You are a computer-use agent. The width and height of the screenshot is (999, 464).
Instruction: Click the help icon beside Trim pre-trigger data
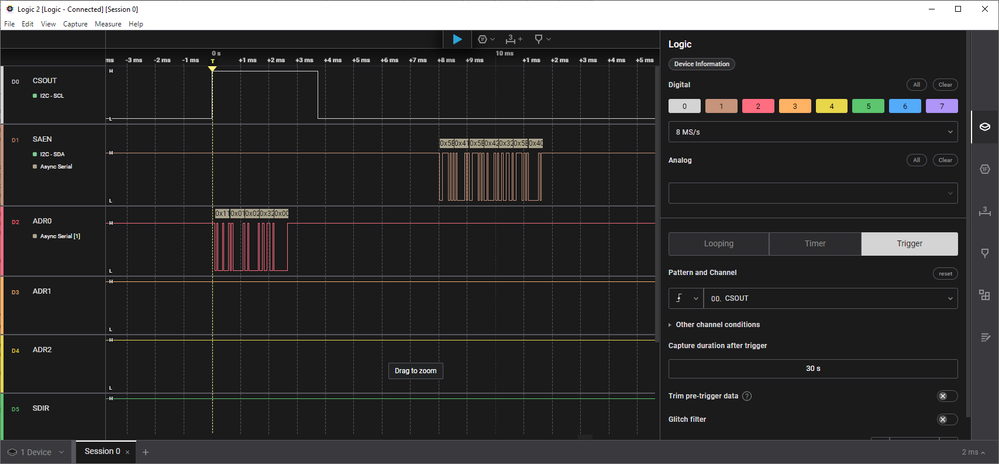point(747,396)
